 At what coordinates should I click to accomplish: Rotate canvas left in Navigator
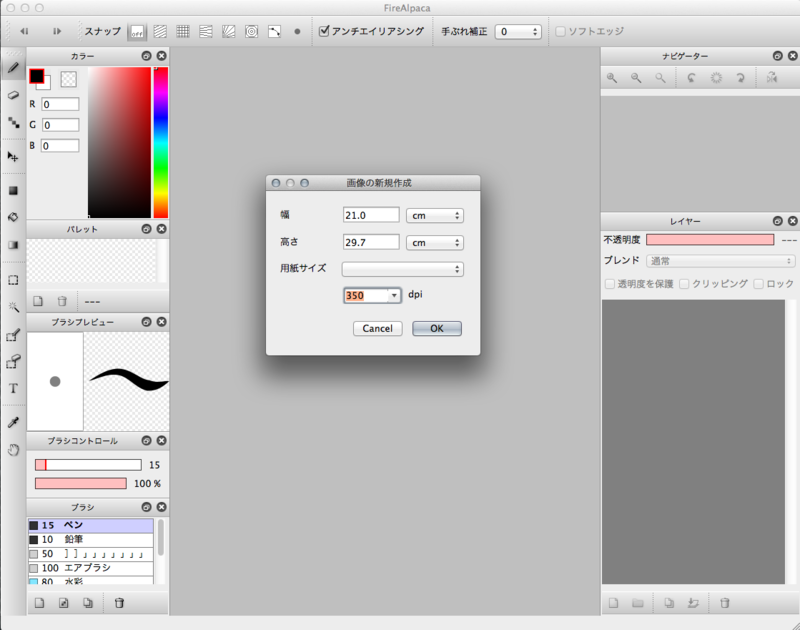(691, 78)
